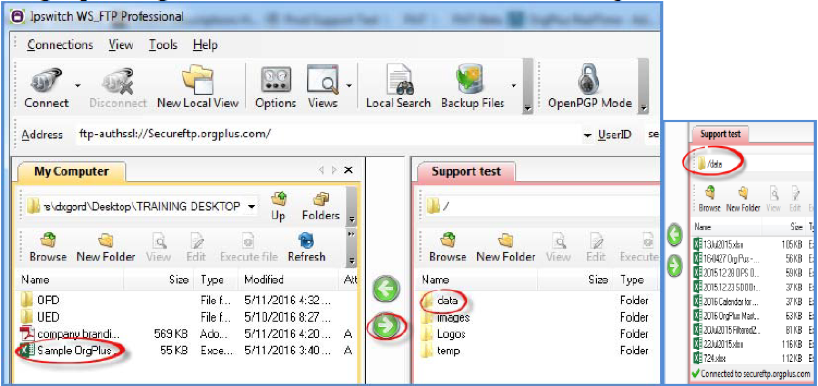The image size is (818, 386).
Task: Open a New Local View
Action: click(x=198, y=88)
